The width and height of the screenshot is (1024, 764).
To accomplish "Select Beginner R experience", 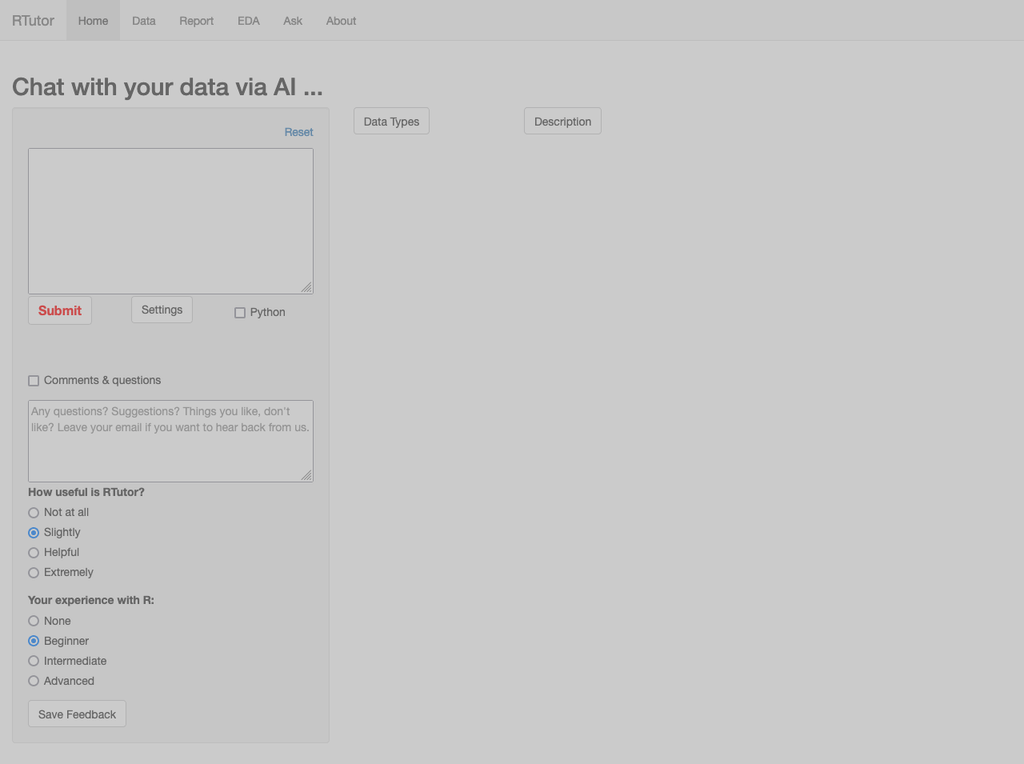I will pos(33,641).
